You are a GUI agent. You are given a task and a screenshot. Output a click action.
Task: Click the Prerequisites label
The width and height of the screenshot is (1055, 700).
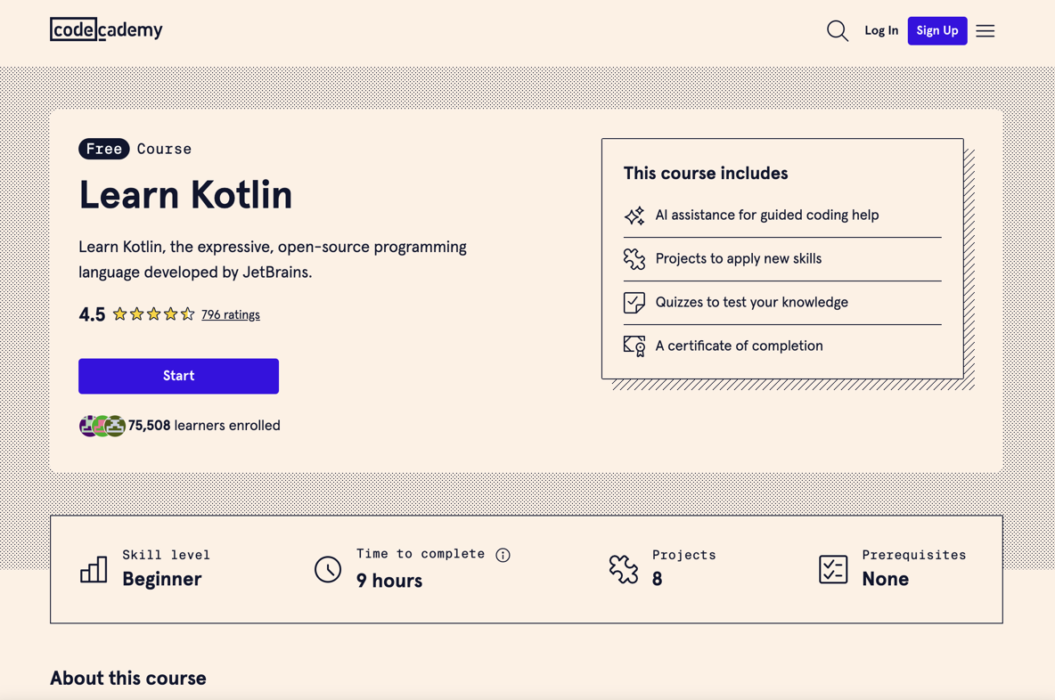914,555
